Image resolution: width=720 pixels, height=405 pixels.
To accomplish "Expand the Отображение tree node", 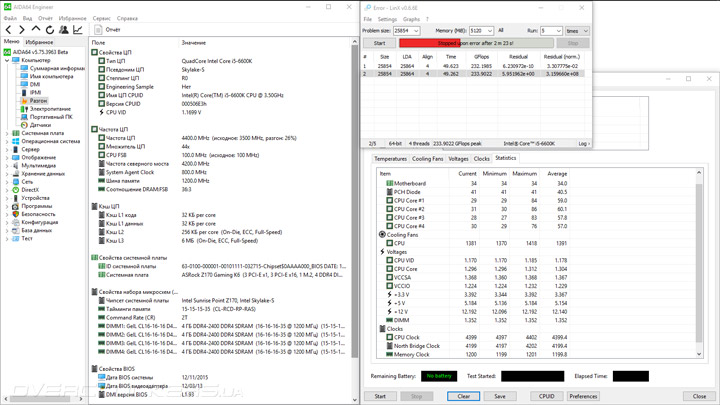I will click(7, 158).
